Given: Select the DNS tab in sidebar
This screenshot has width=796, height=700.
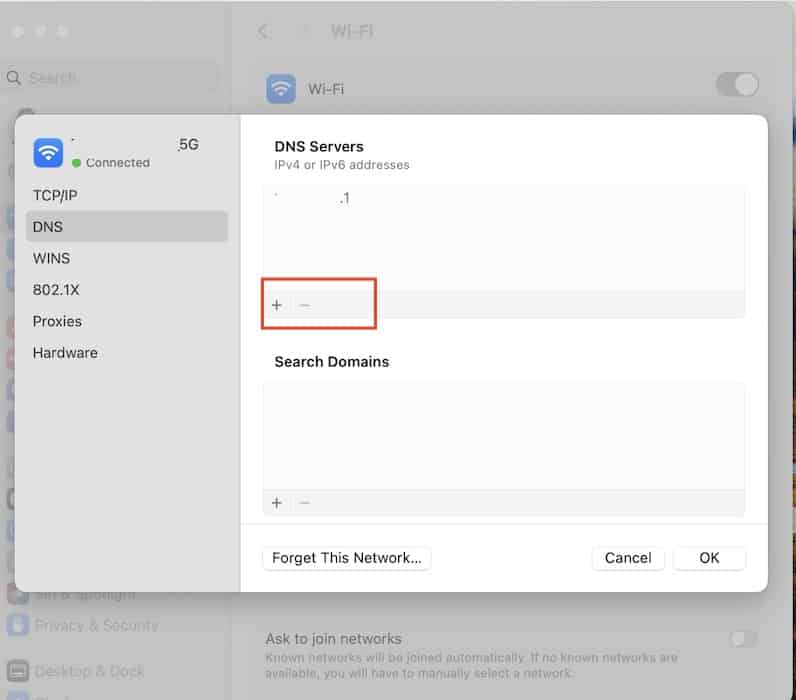Looking at the screenshot, I should (x=48, y=227).
